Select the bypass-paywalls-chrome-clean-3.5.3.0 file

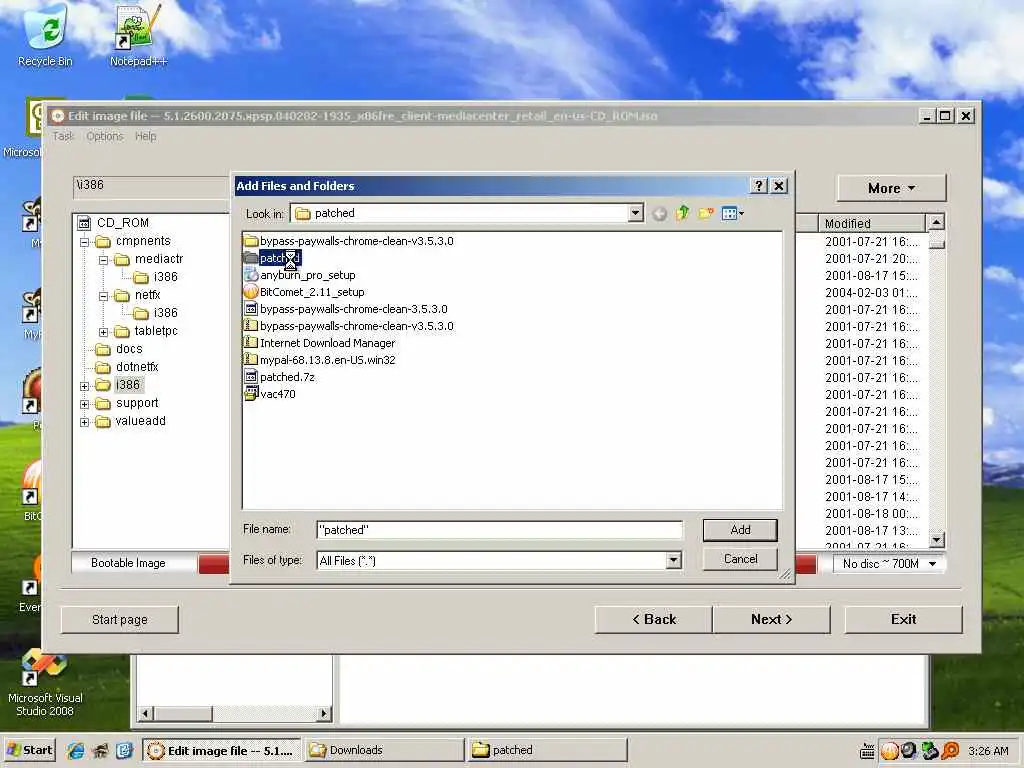click(x=353, y=309)
